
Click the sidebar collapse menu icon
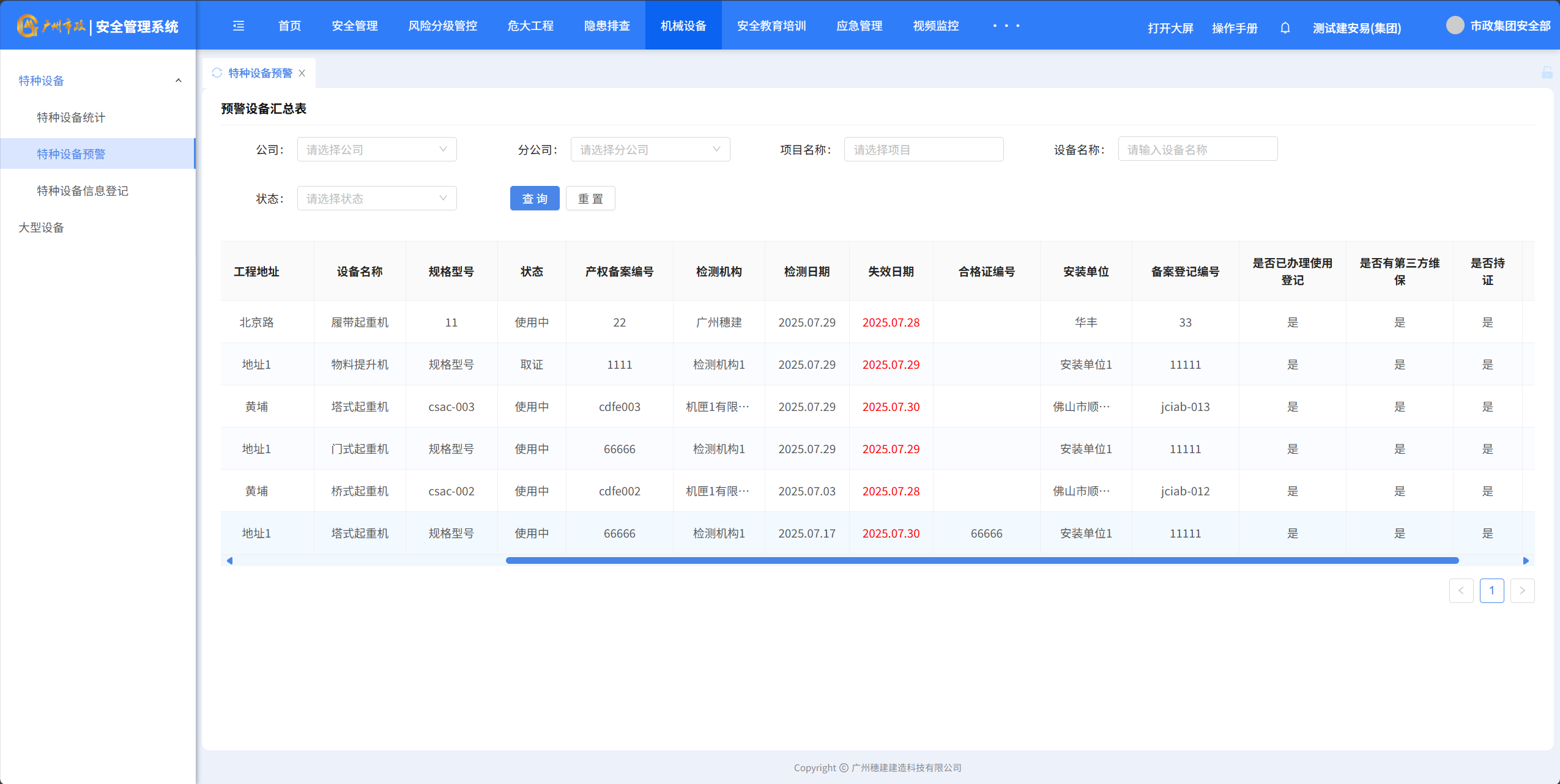coord(239,26)
